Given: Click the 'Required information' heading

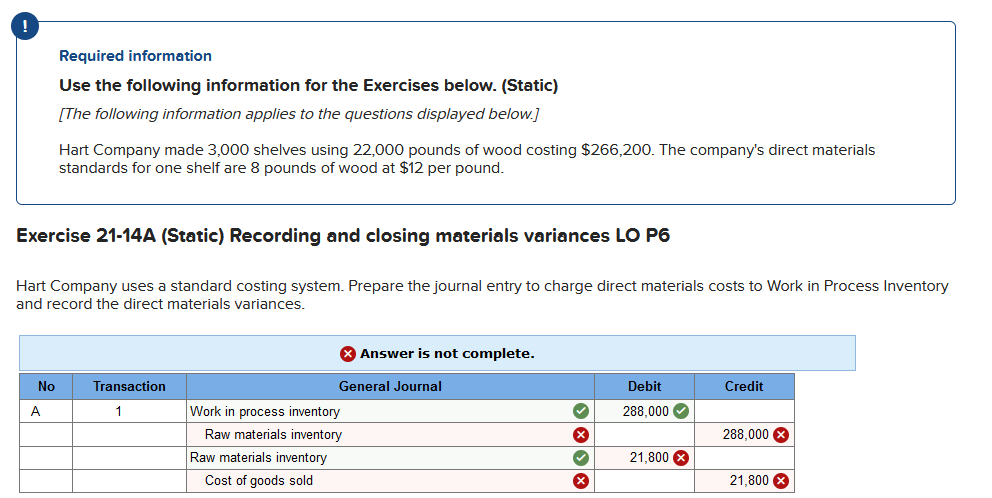Looking at the screenshot, I should pos(135,56).
